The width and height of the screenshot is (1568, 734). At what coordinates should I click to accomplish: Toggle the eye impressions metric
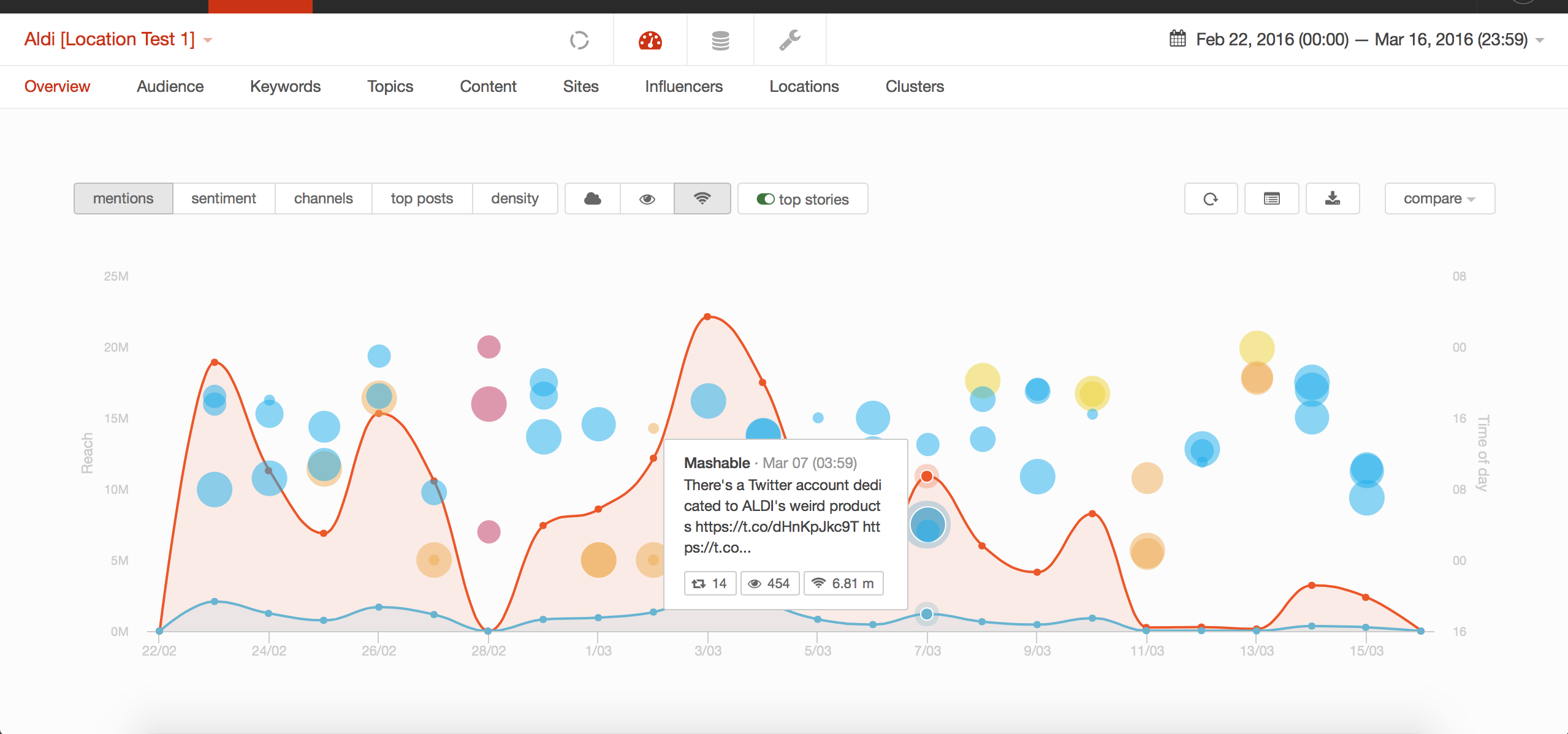tap(647, 199)
